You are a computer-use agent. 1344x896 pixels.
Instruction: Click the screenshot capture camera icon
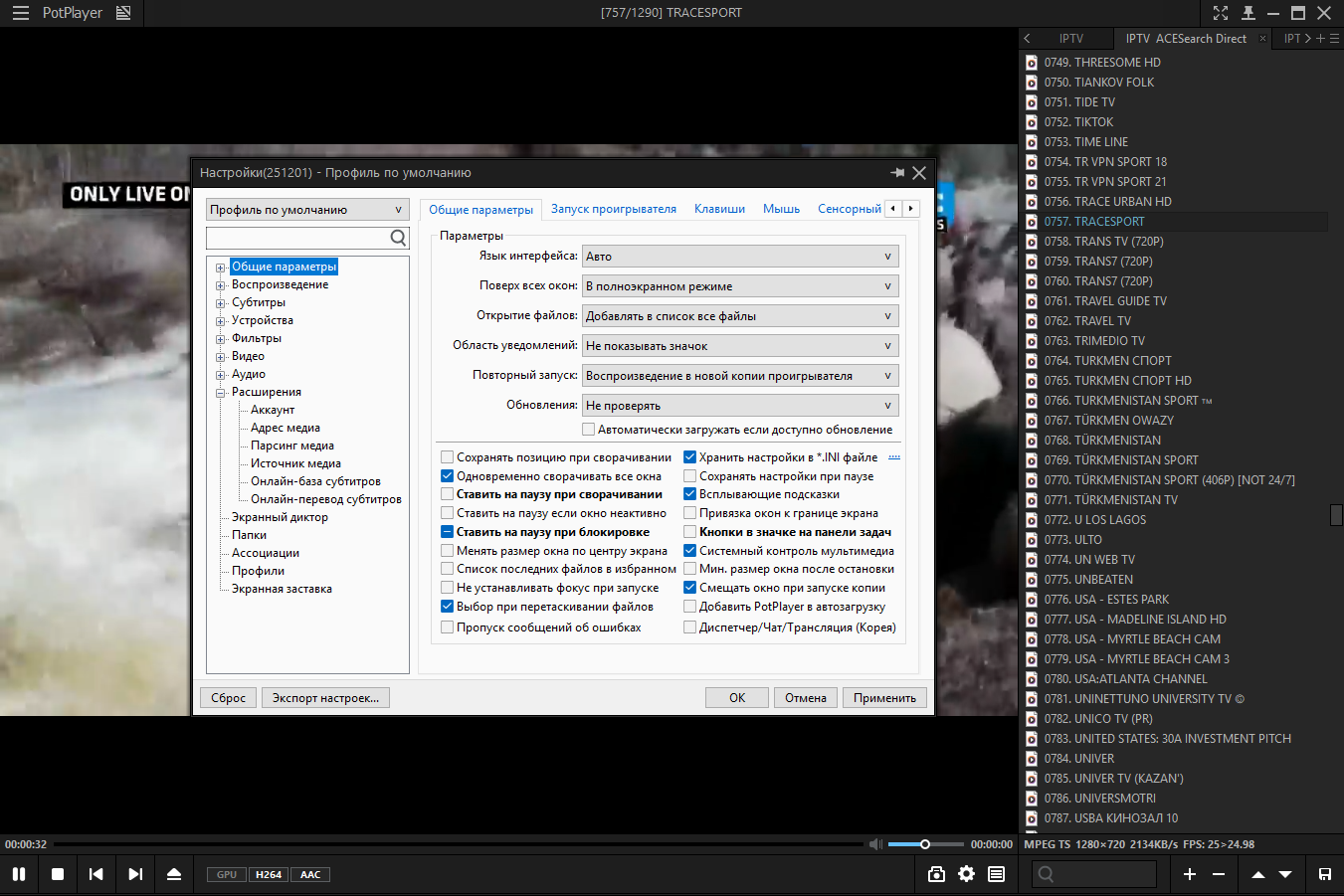tap(936, 874)
